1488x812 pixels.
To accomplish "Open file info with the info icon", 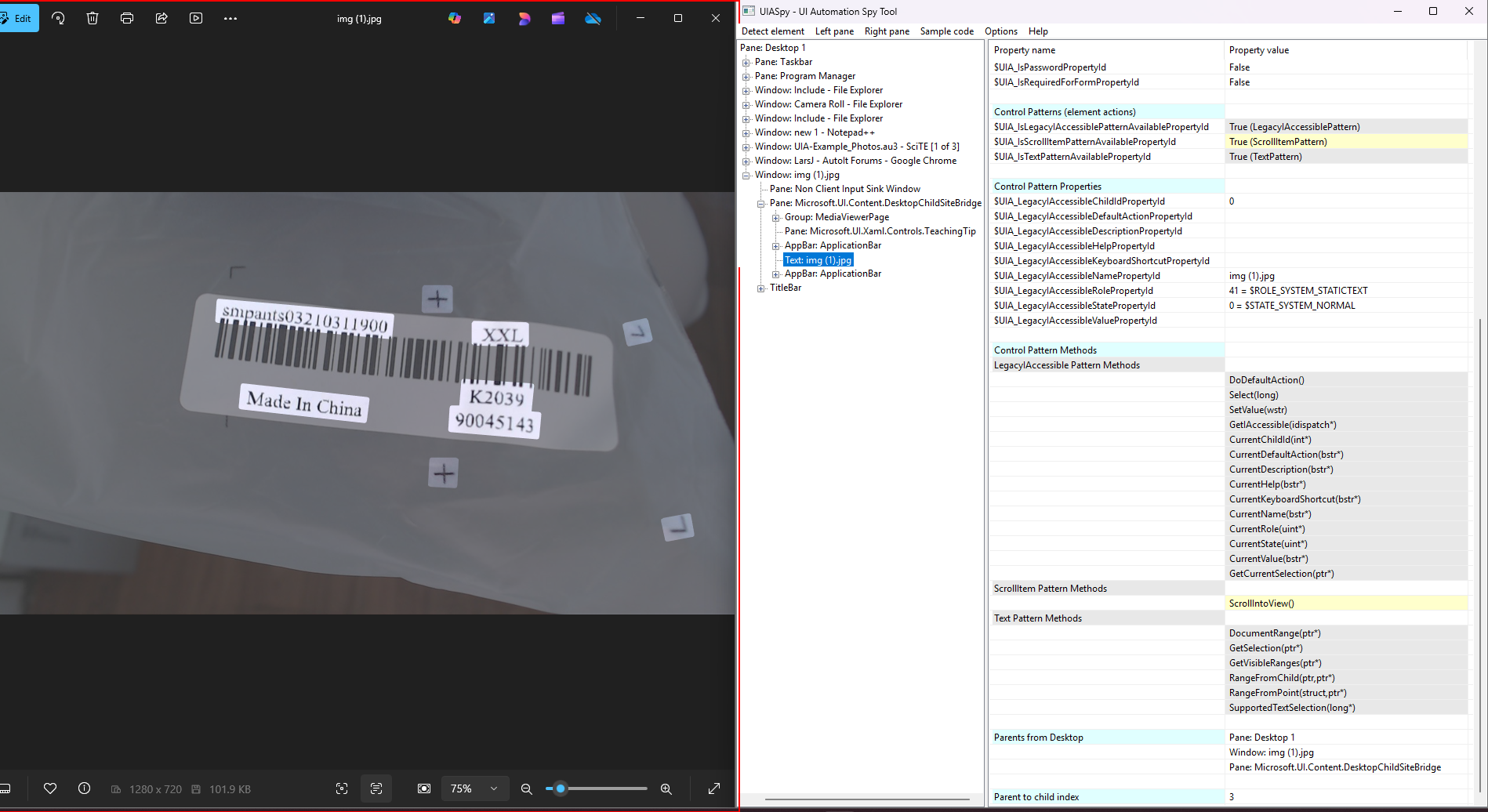I will (x=84, y=788).
